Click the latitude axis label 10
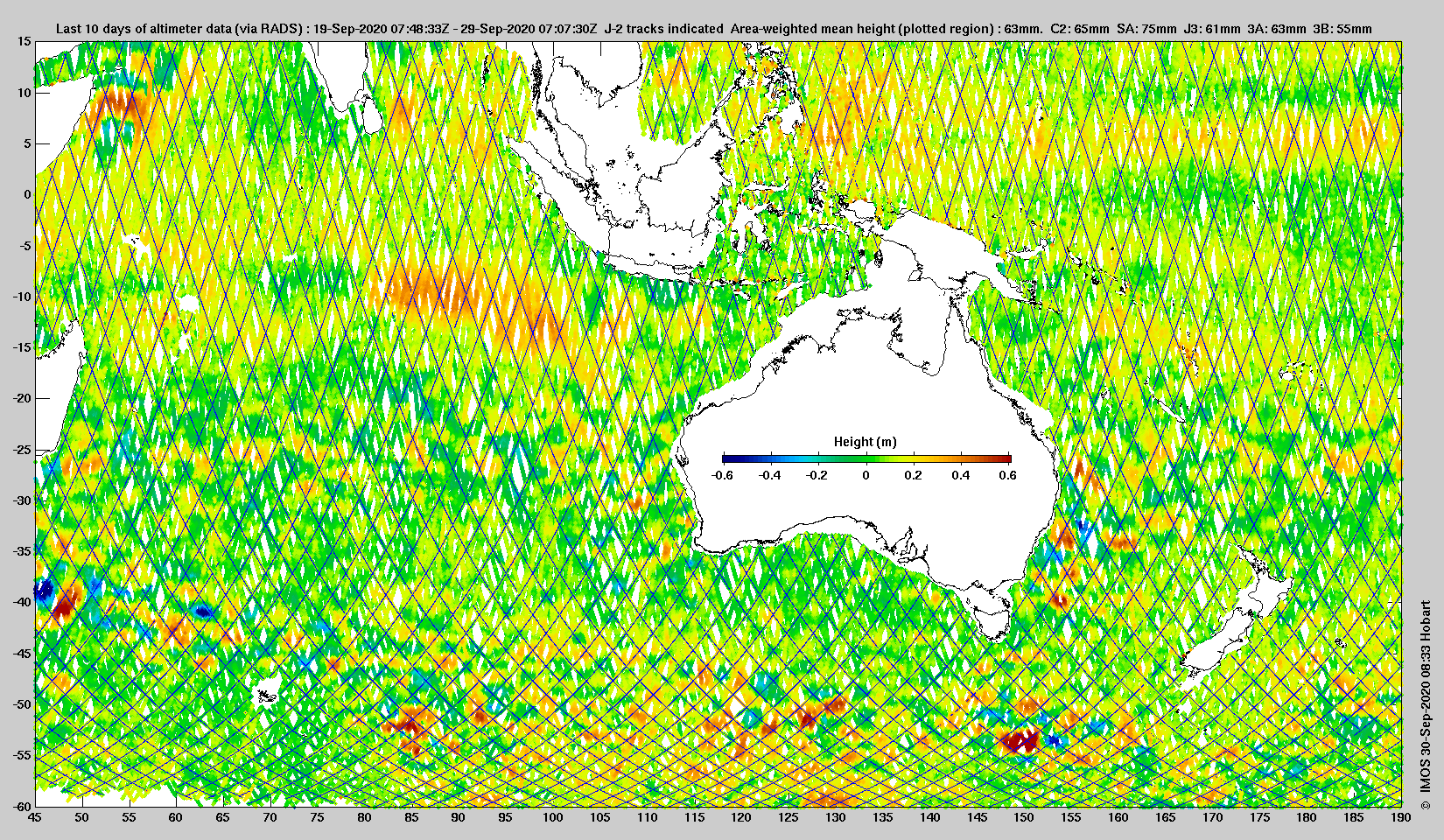Screen dimensions: 1444x840 coord(24,93)
